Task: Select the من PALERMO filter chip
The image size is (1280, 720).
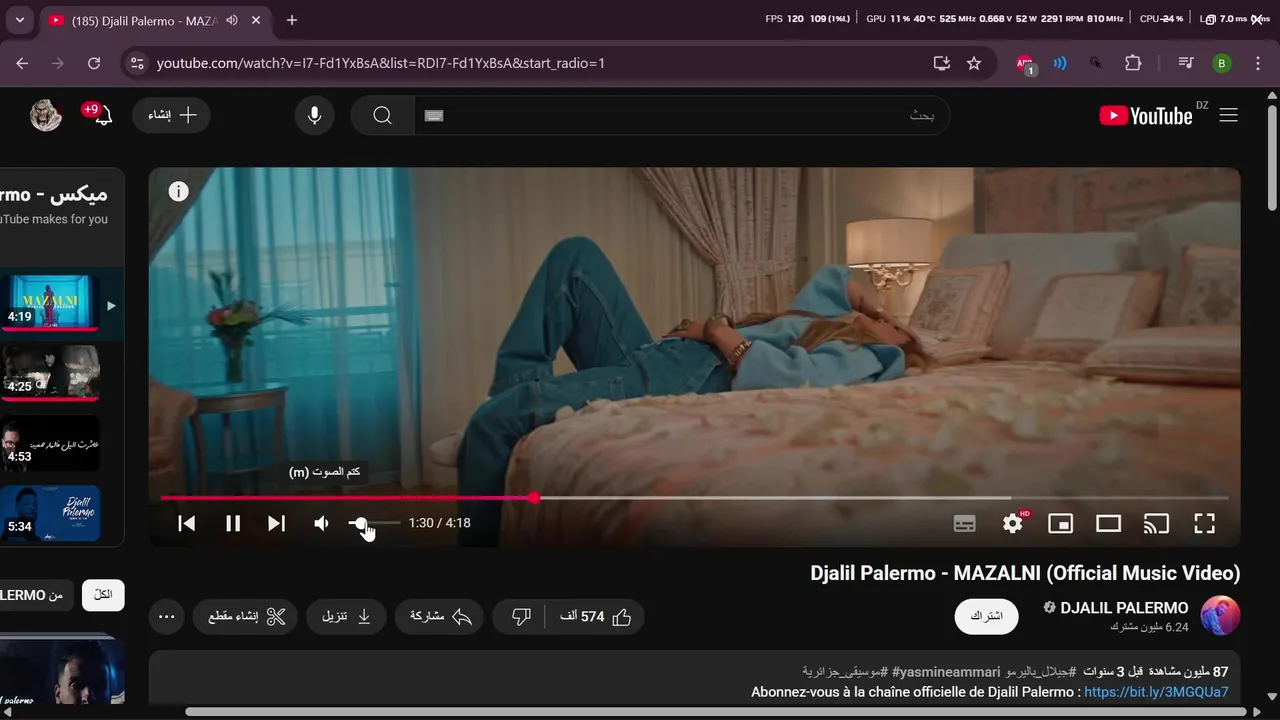Action: tap(35, 595)
